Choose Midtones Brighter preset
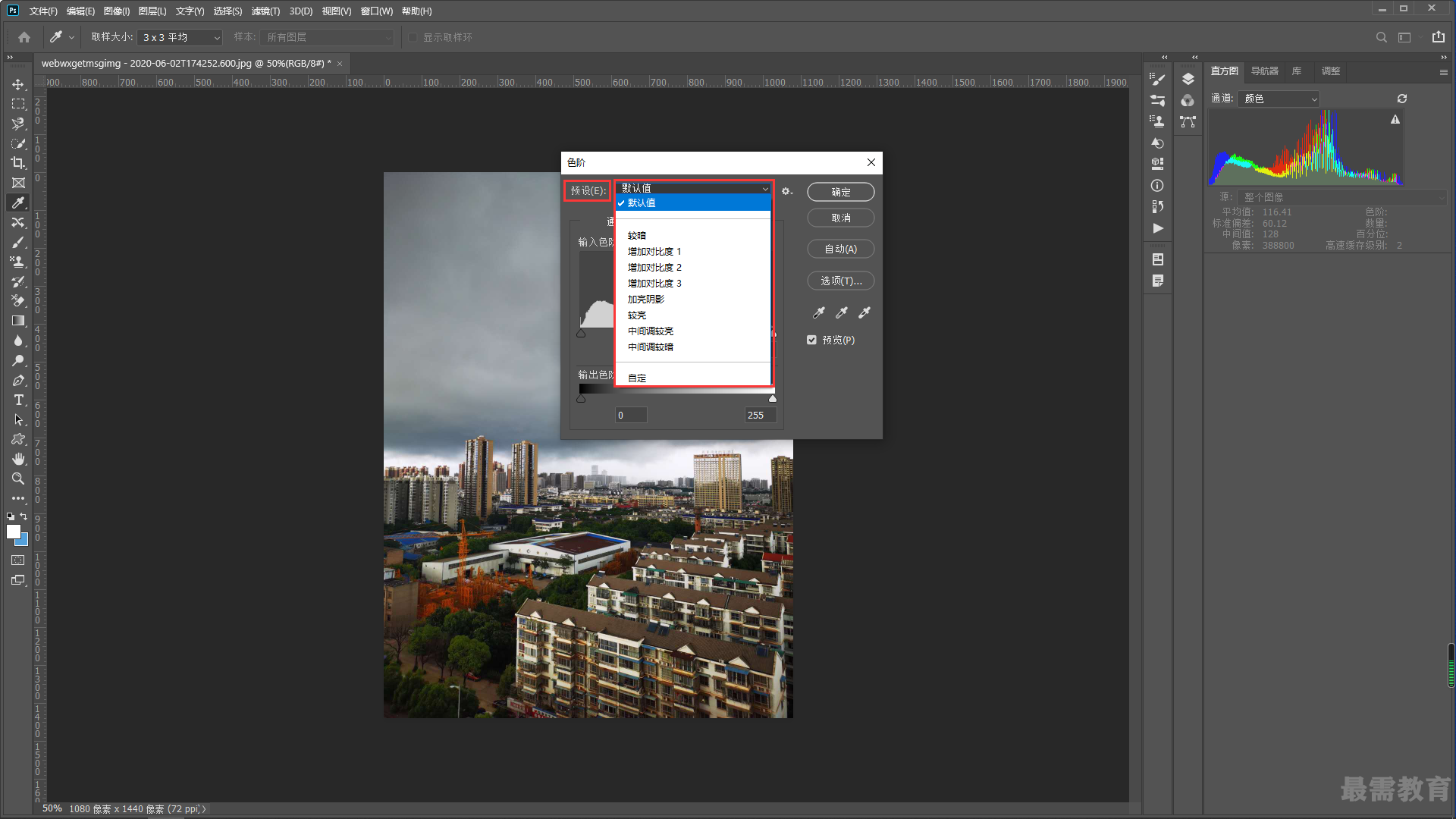Viewport: 1456px width, 819px height. (x=651, y=331)
